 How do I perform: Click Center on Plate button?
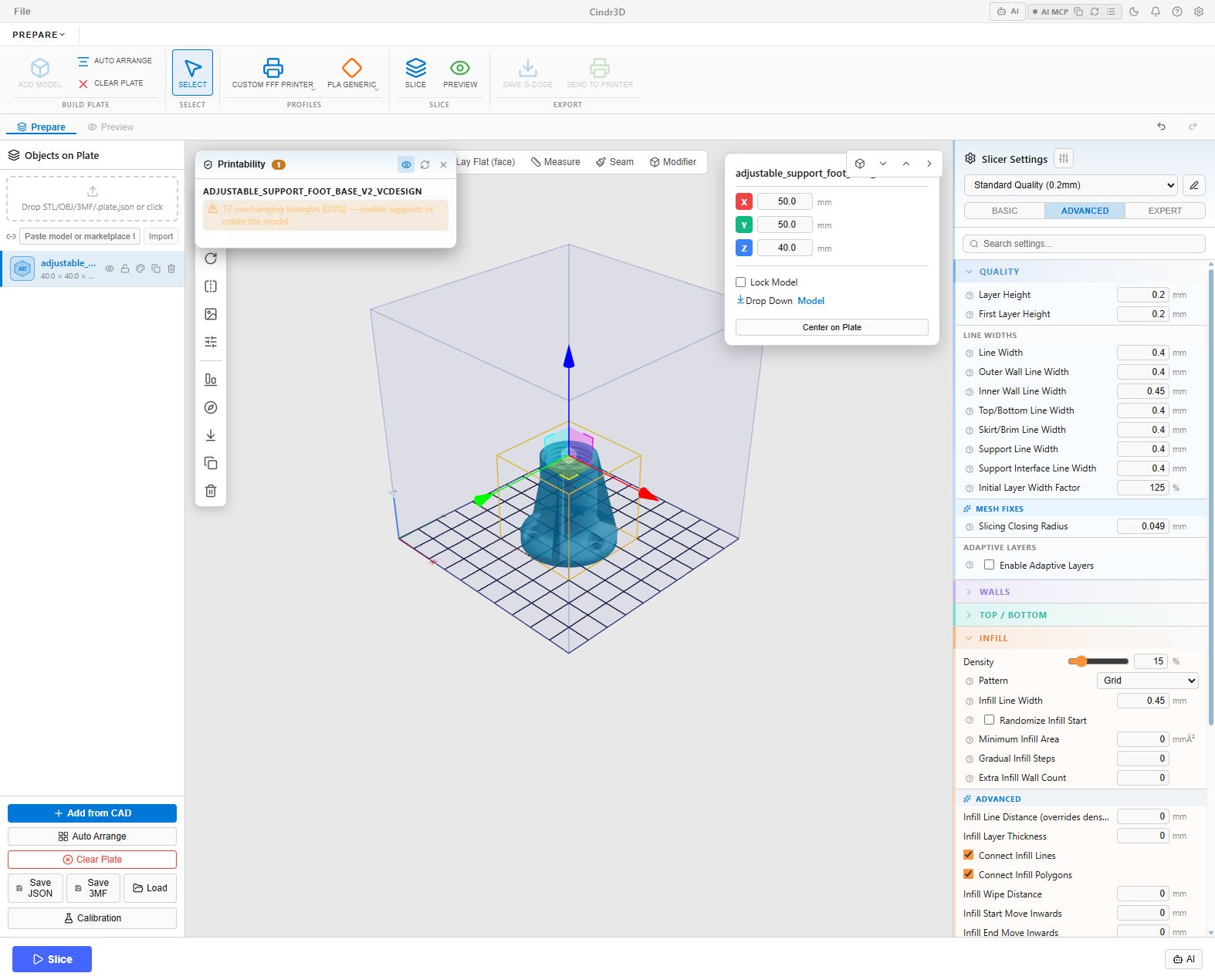(832, 327)
